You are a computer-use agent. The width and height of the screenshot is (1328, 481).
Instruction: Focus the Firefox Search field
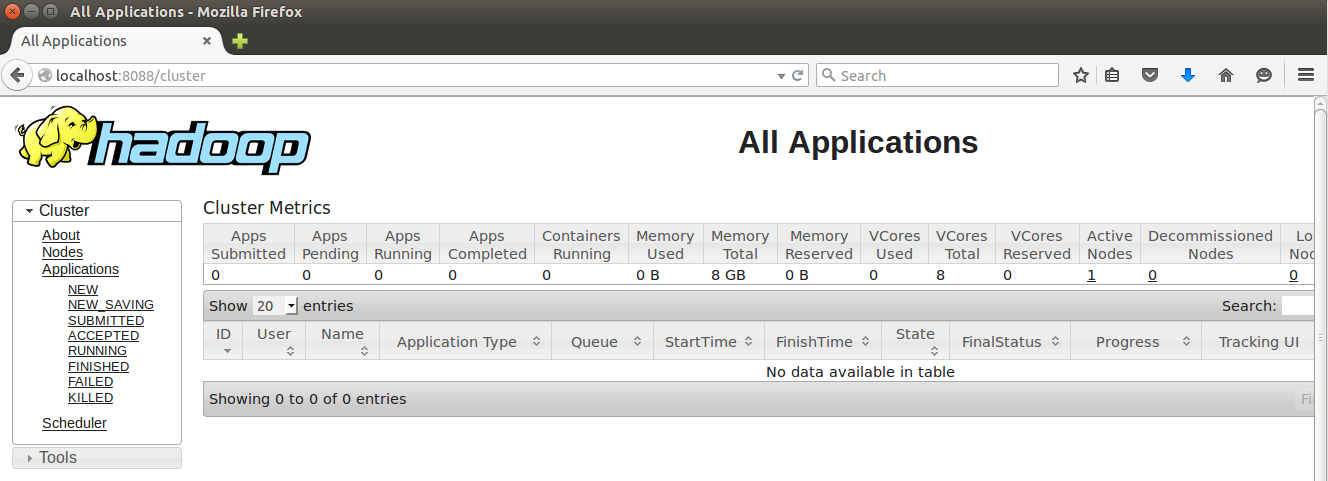point(937,75)
